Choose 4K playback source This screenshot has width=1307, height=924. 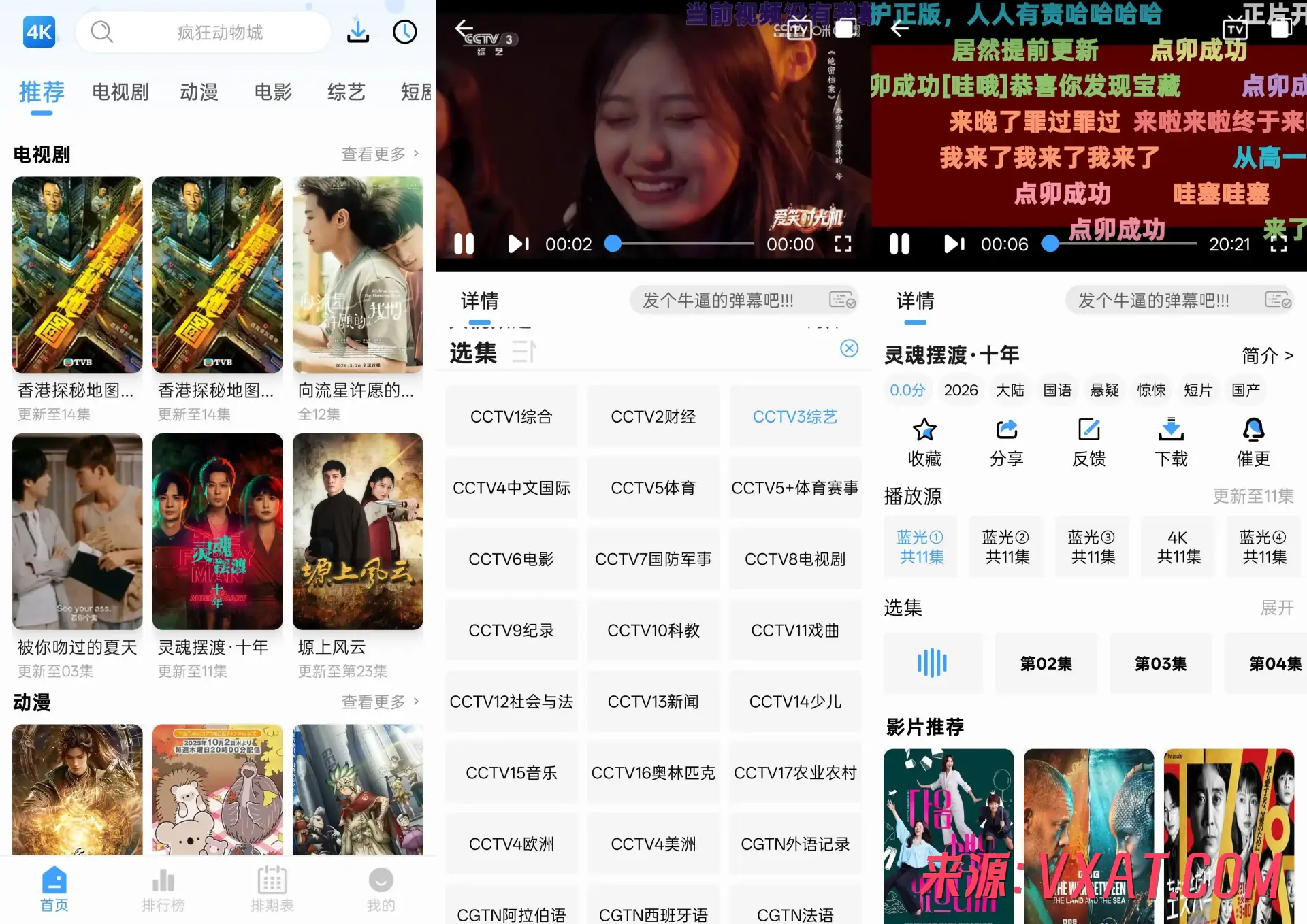point(1178,547)
